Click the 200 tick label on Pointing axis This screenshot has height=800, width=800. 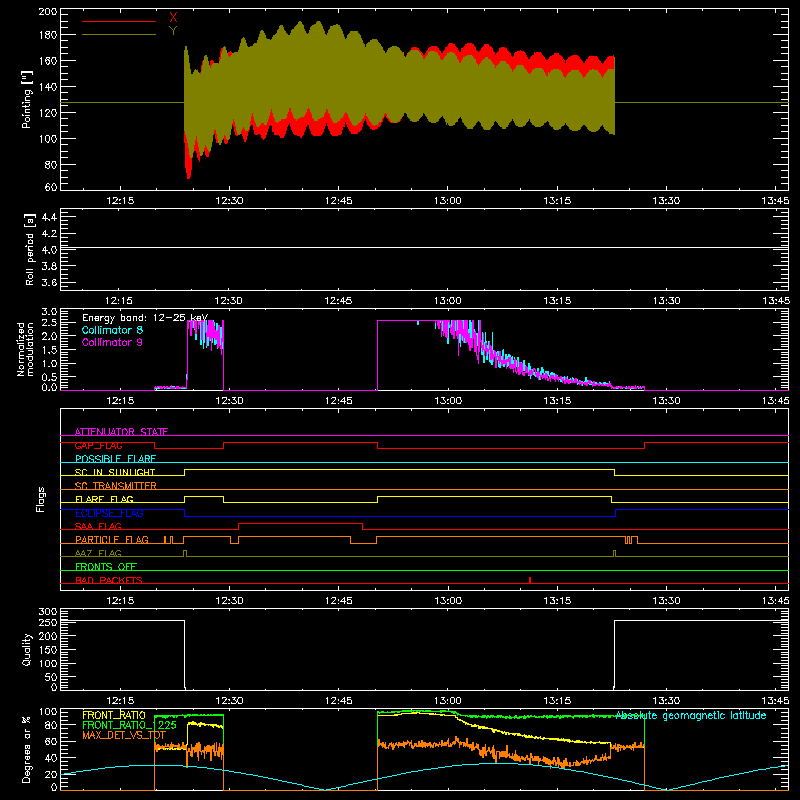tap(47, 11)
